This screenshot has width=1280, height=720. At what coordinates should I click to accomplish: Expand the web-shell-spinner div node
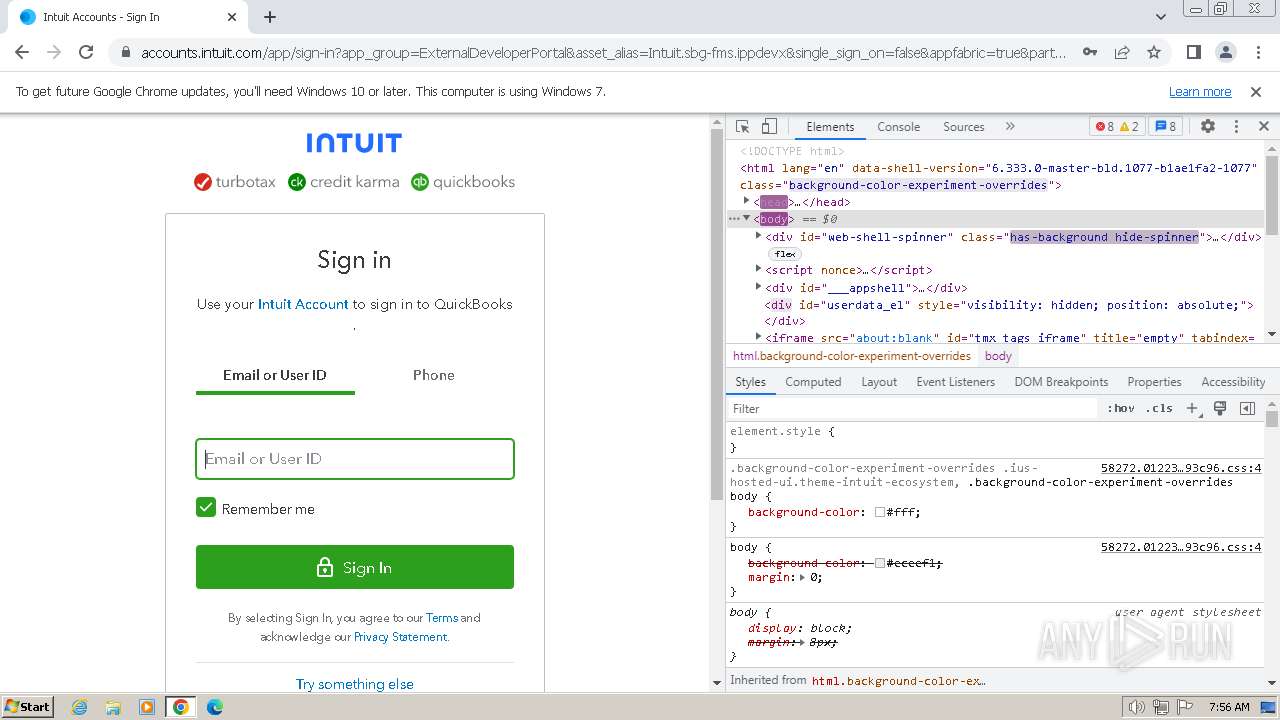click(758, 236)
